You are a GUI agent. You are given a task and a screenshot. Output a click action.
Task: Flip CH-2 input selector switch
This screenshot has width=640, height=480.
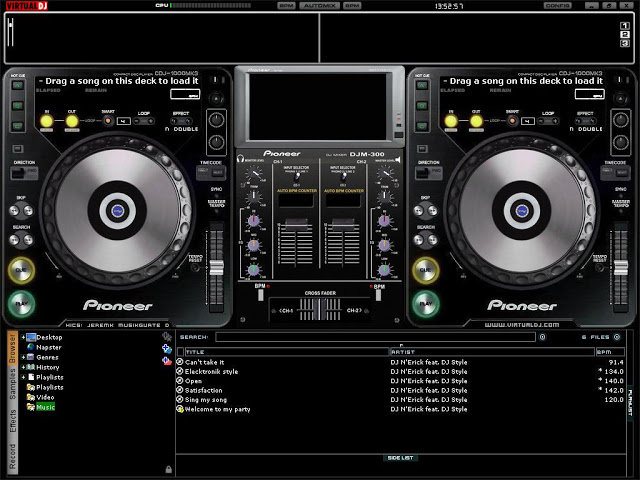[344, 178]
